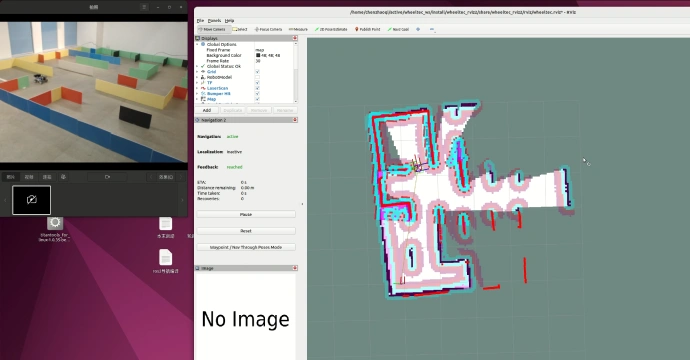This screenshot has width=690, height=360.
Task: Take a photo with the camera capture button
Action: click(107, 177)
